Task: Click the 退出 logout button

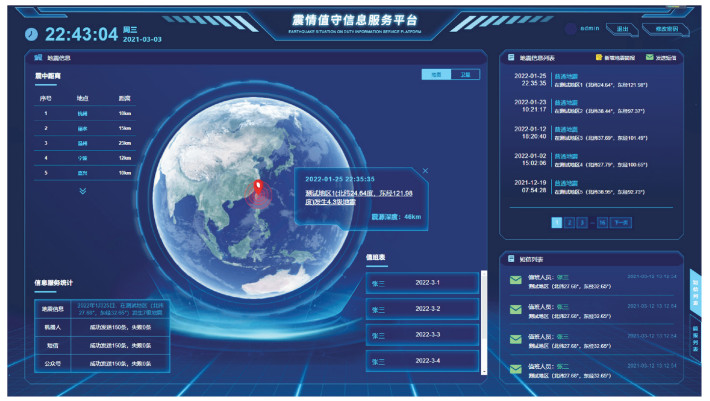Action: point(623,29)
